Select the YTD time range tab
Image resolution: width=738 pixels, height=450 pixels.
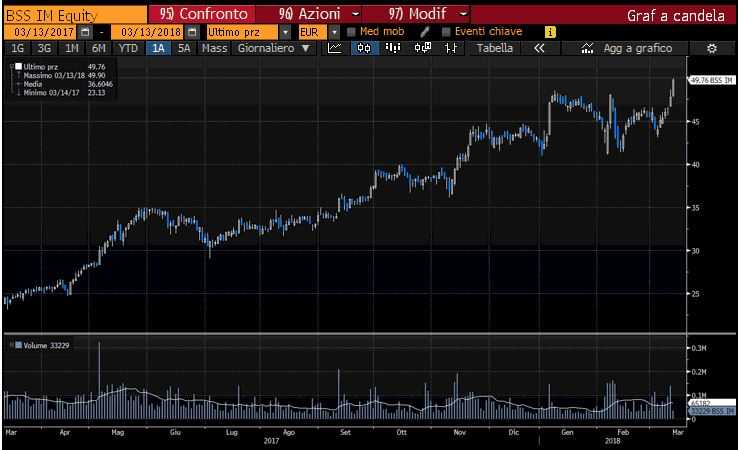click(x=128, y=48)
